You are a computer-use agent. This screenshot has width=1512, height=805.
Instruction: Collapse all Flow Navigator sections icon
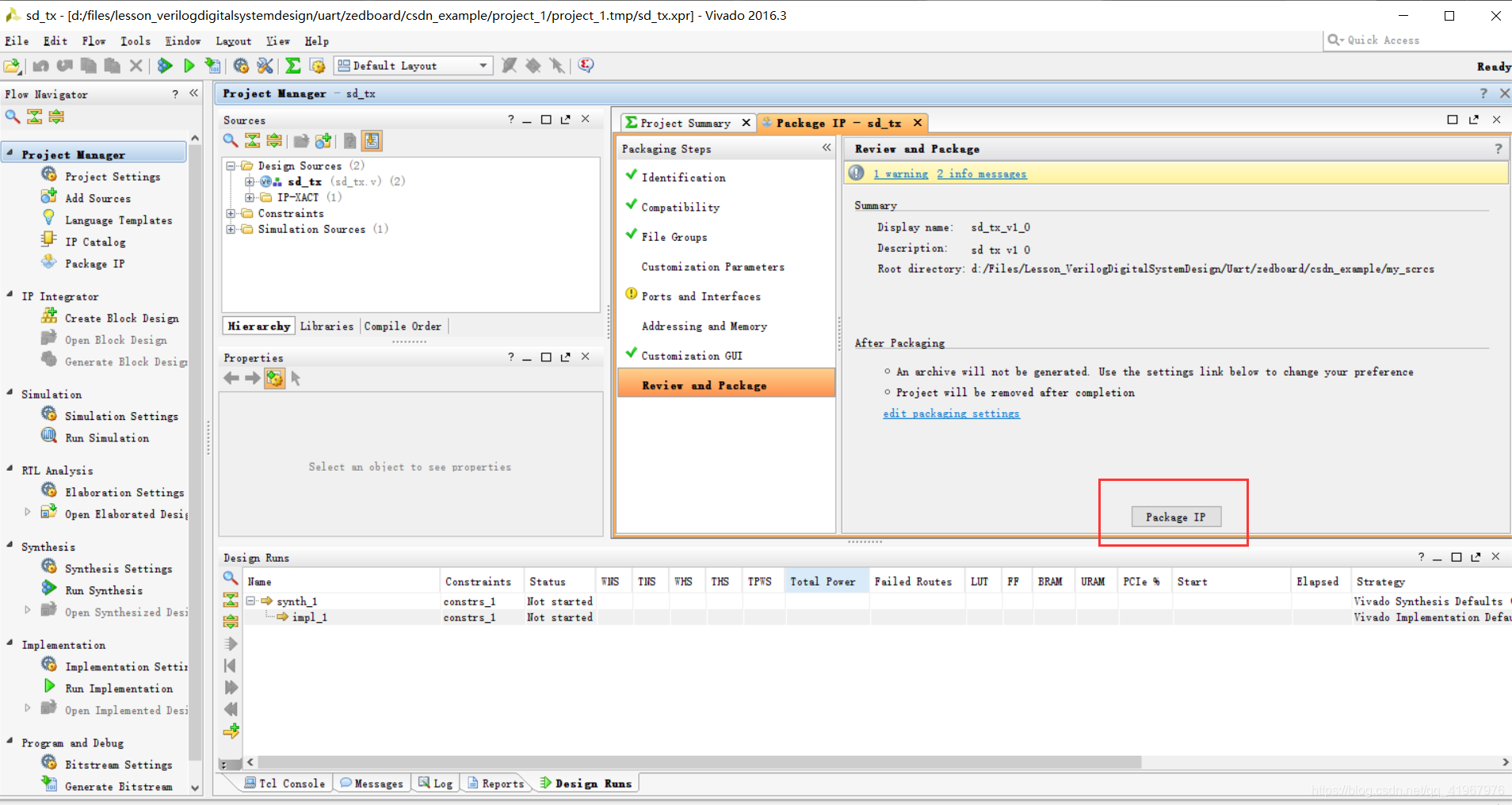(x=34, y=116)
